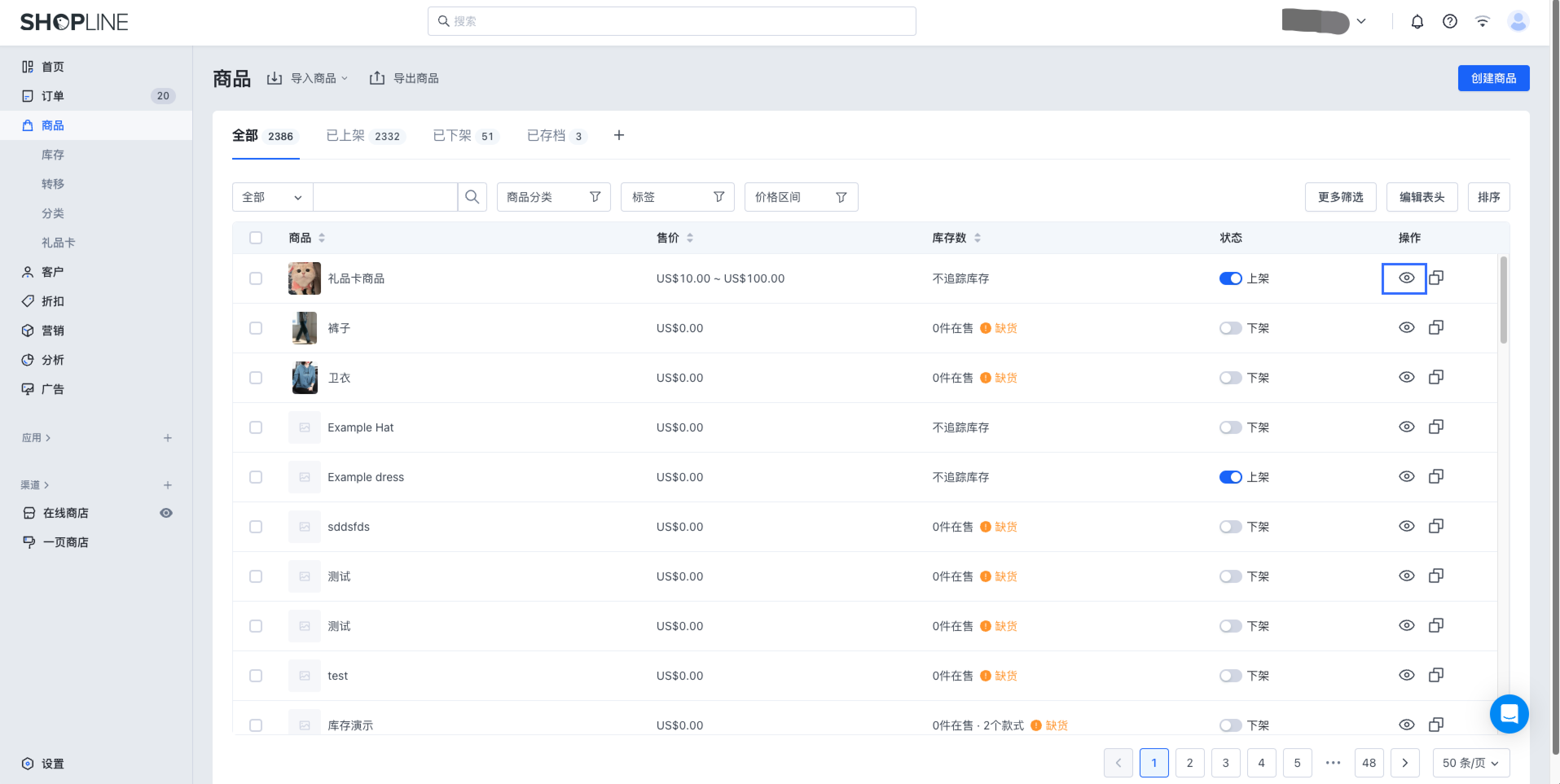Toggle 礼品卡商品 status switch off

click(1230, 278)
